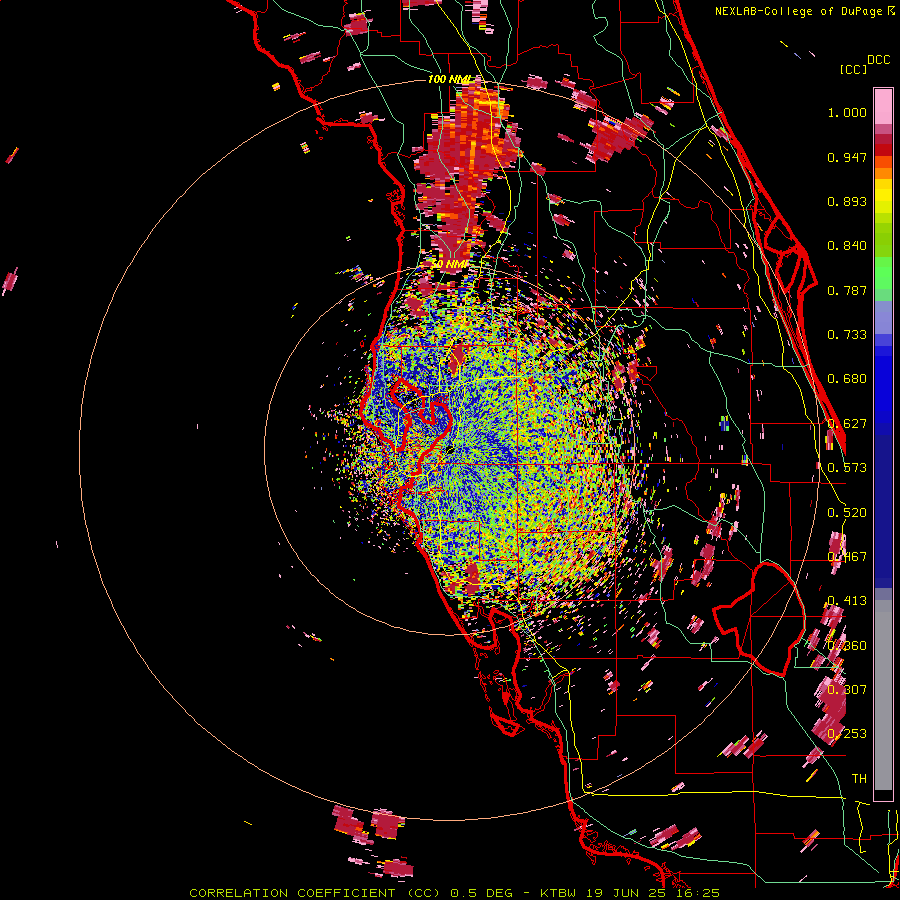The image size is (900, 900).
Task: Pick the orange color bar segment below 0.947
Action: [x=883, y=173]
